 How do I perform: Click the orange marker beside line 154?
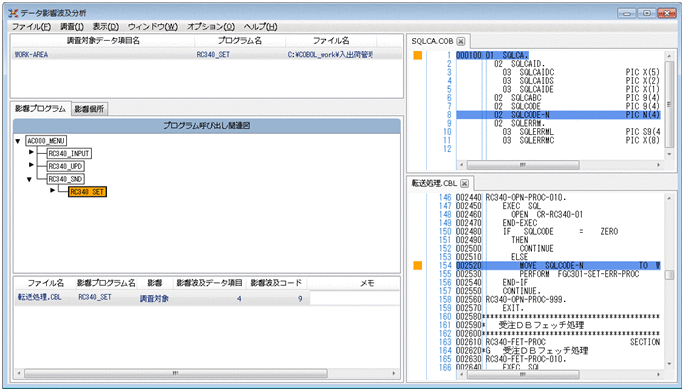coord(418,265)
